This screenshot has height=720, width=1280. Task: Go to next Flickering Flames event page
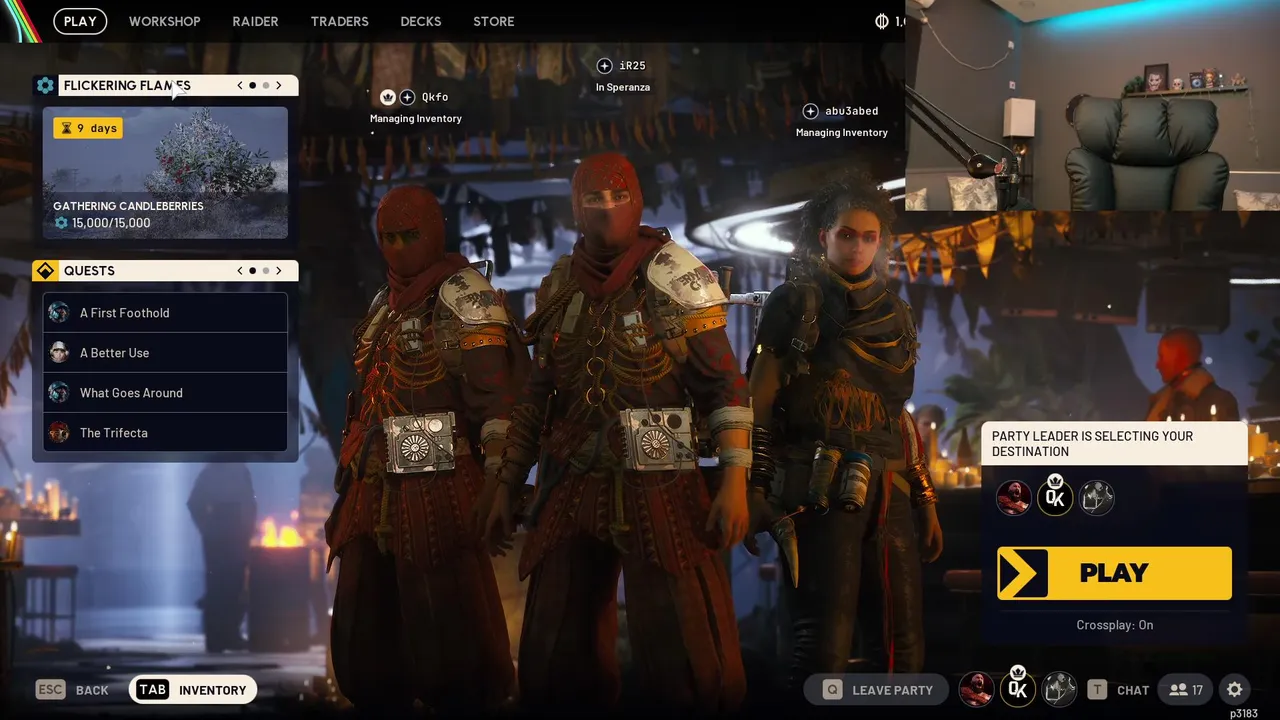[279, 85]
